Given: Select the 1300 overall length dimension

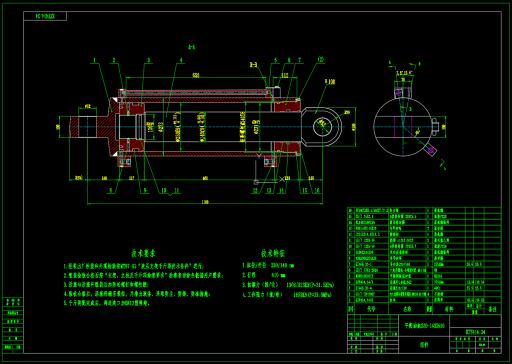Looking at the screenshot, I should (x=205, y=202).
